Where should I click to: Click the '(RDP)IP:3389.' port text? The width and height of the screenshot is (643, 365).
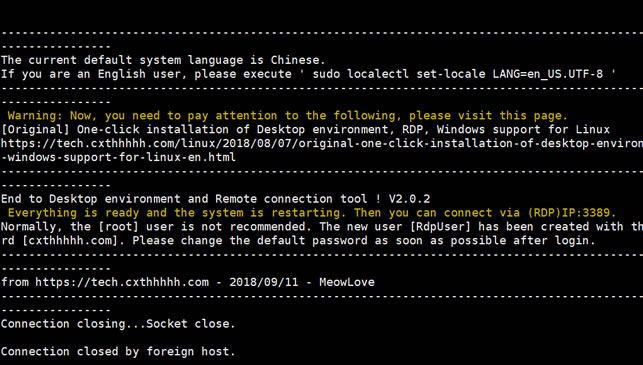572,213
